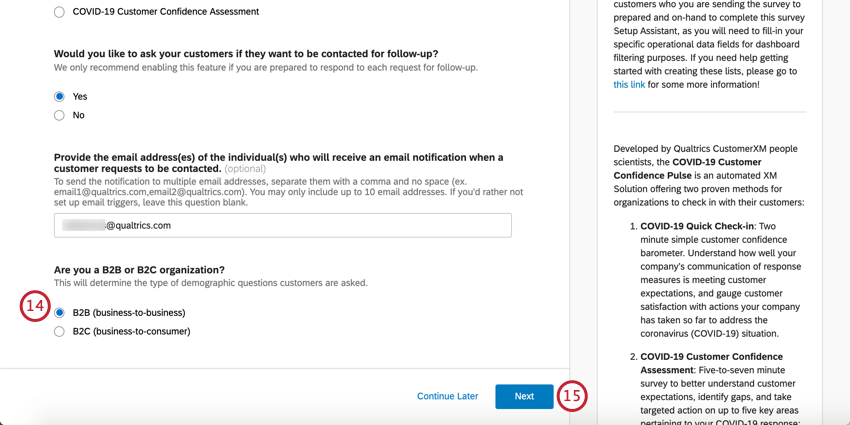
Task: Select B2C (business-to-consumer) option
Action: [x=59, y=332]
